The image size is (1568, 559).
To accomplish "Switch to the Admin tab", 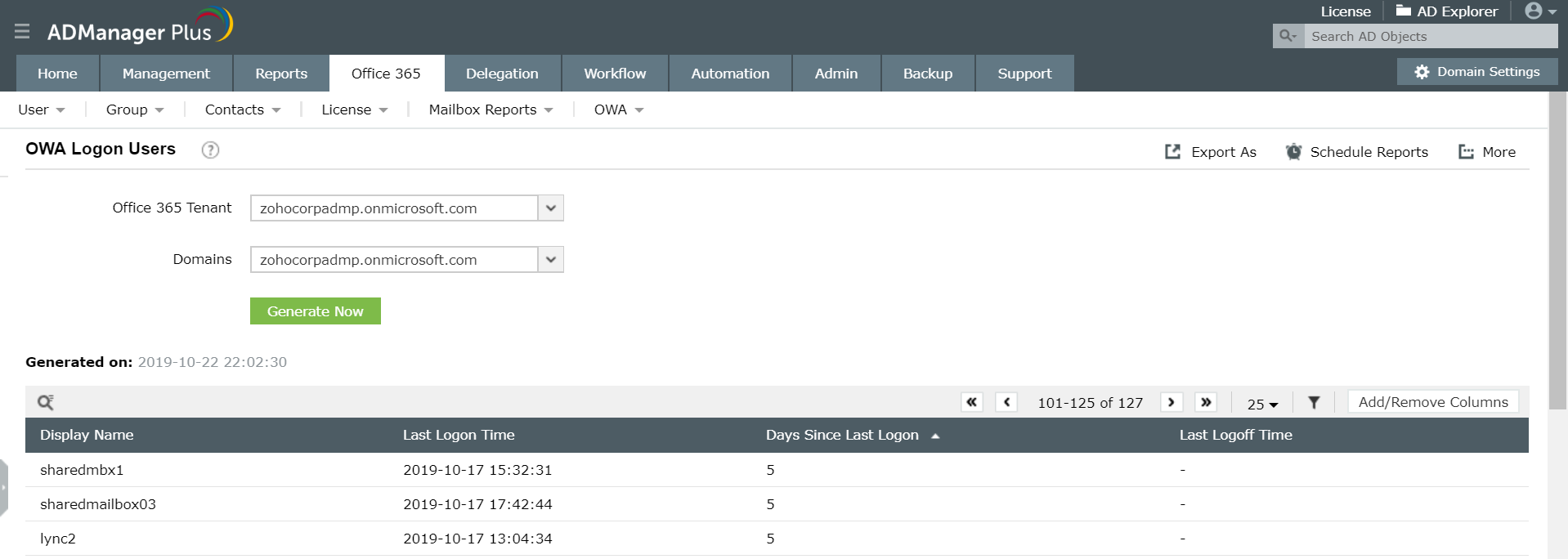I will [x=836, y=74].
